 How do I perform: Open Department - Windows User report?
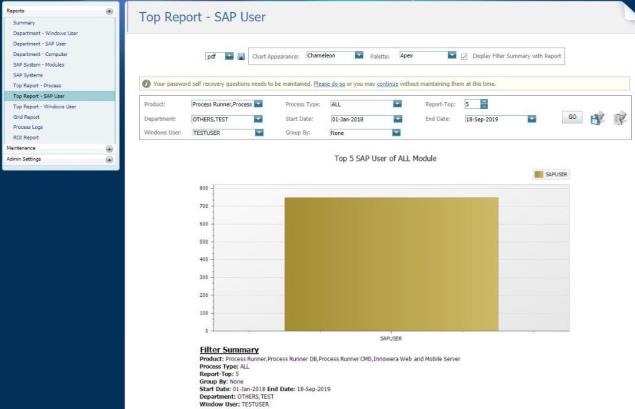[45, 33]
